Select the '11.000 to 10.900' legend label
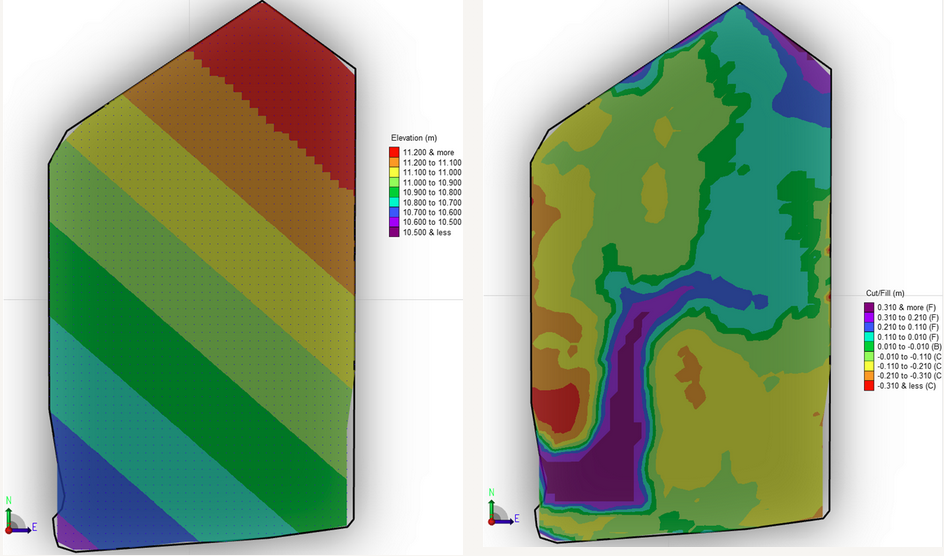This screenshot has width=944, height=556. click(432, 182)
